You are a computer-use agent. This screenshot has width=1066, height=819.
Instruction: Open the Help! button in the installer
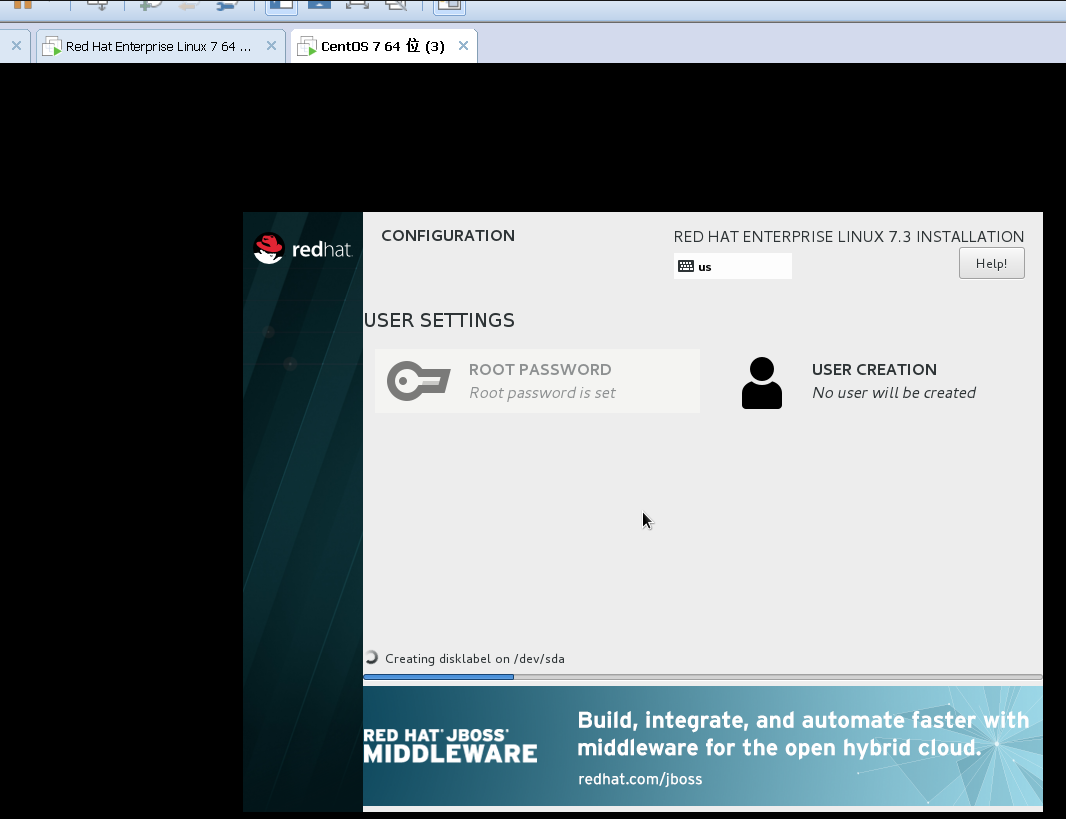(991, 263)
